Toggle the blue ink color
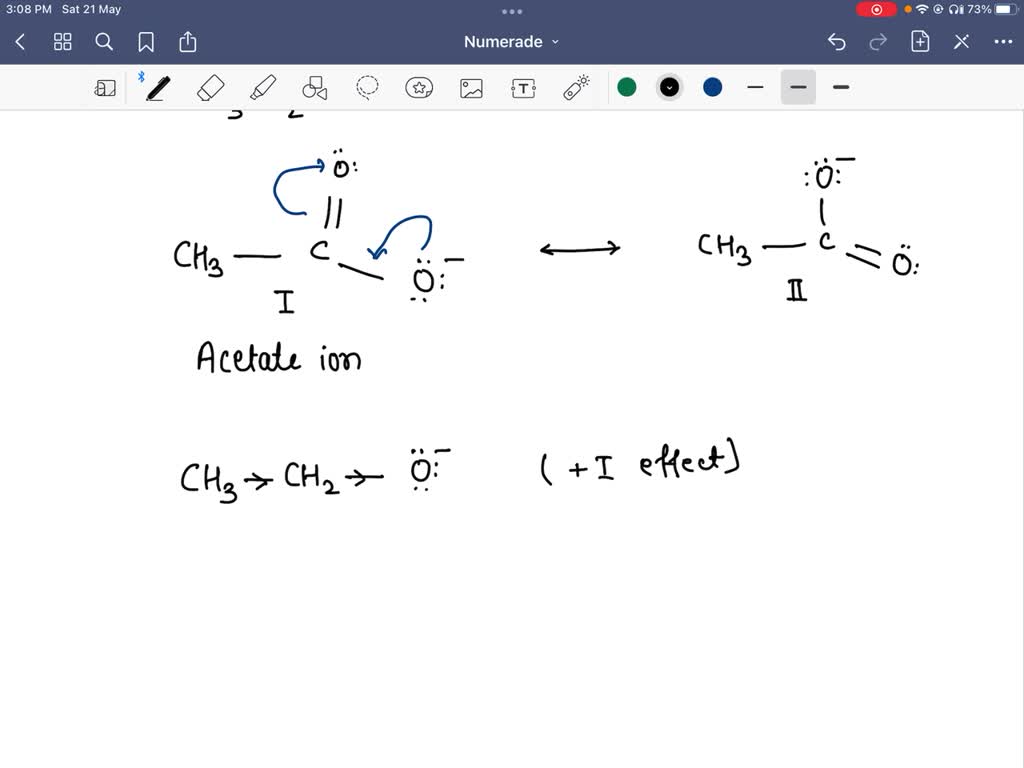Viewport: 1024px width, 768px height. click(x=711, y=87)
